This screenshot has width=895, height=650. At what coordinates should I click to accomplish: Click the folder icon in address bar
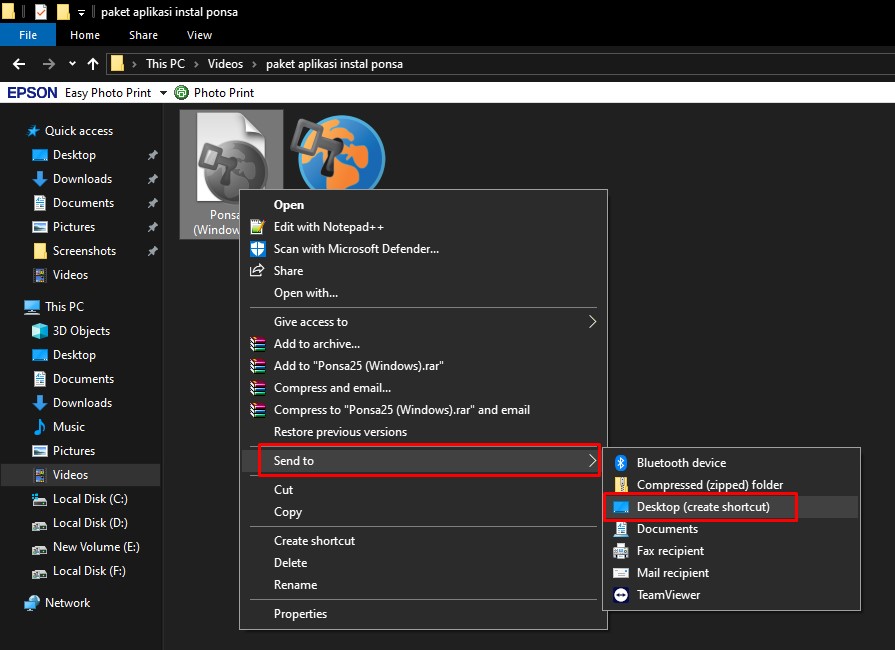117,63
